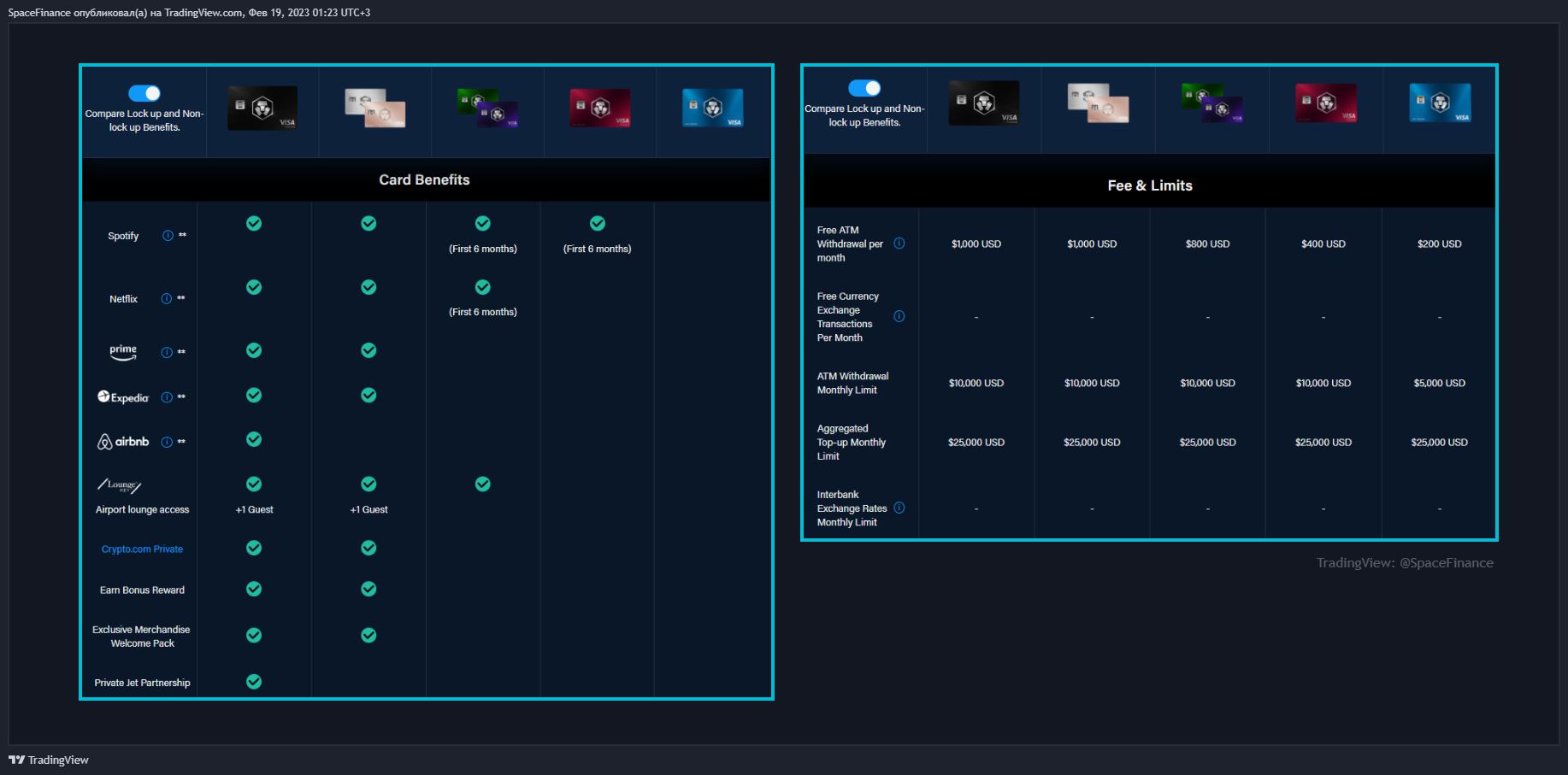This screenshot has height=775, width=1568.
Task: Toggle lock-up switch in Card Benefits panel
Action: coord(144,93)
